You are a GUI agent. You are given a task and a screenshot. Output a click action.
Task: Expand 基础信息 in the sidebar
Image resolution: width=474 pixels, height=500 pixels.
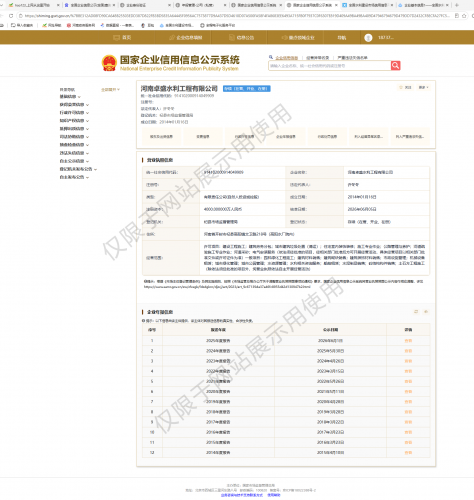coord(70,97)
